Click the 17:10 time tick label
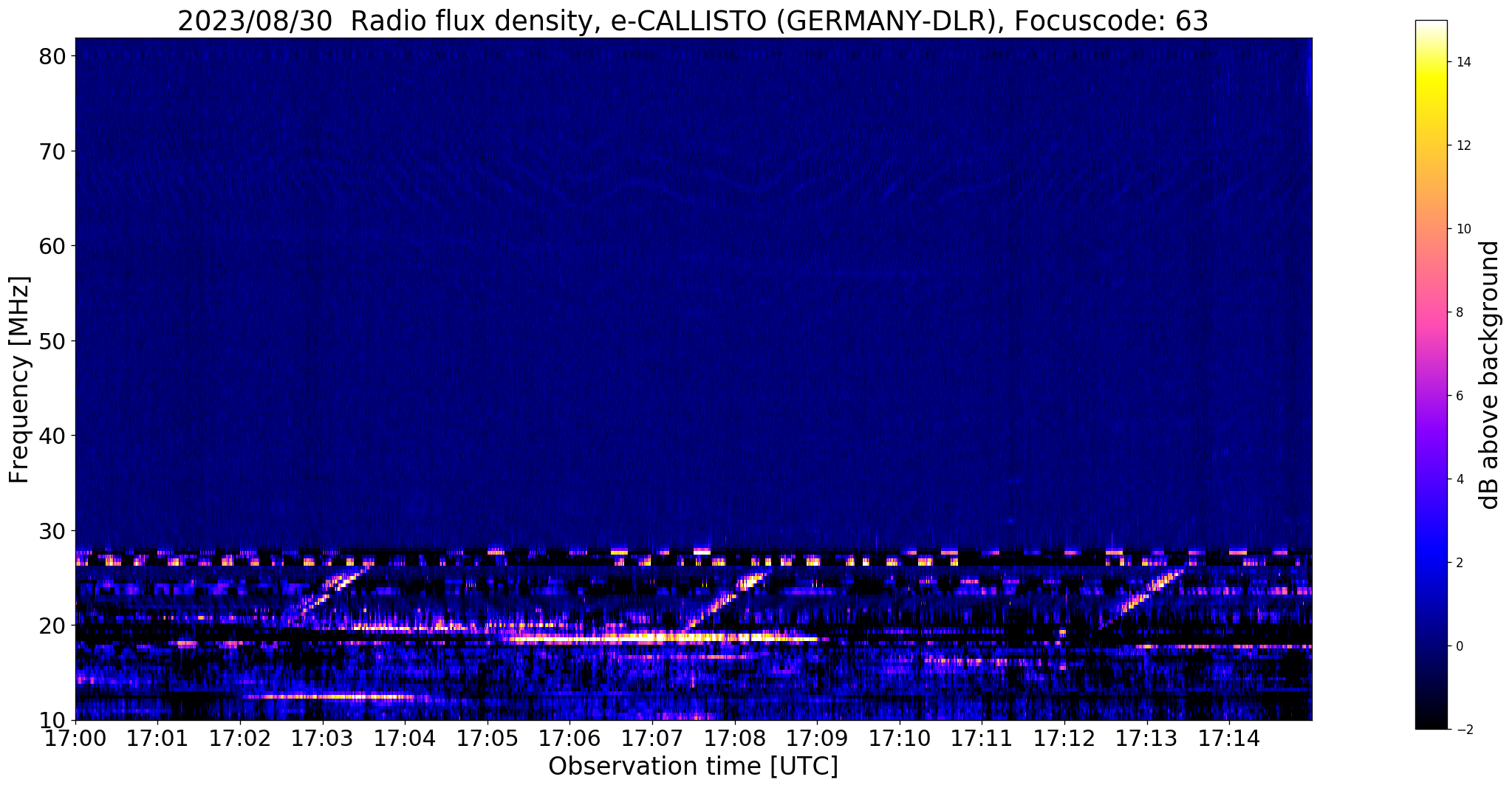The height and width of the screenshot is (788, 1512). (900, 738)
